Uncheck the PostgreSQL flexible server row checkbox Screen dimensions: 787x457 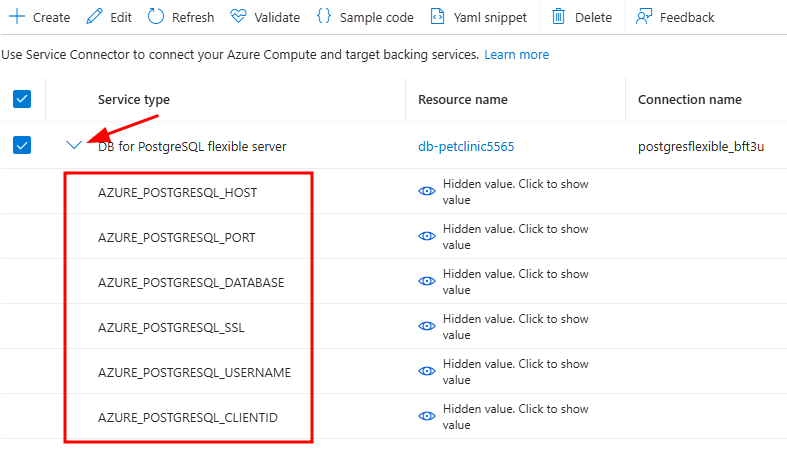pyautogui.click(x=22, y=146)
